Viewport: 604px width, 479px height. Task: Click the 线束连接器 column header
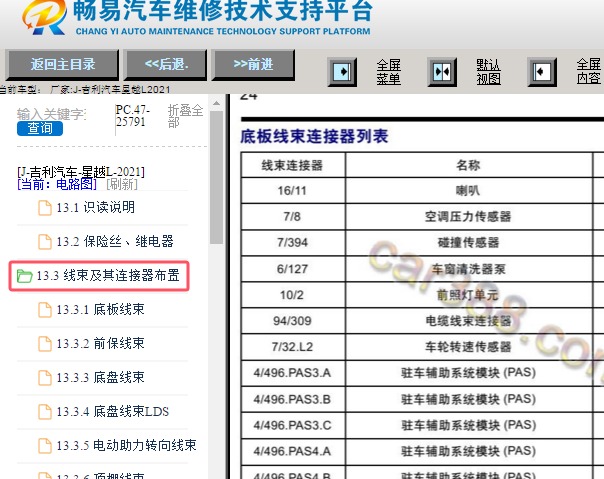tap(292, 165)
